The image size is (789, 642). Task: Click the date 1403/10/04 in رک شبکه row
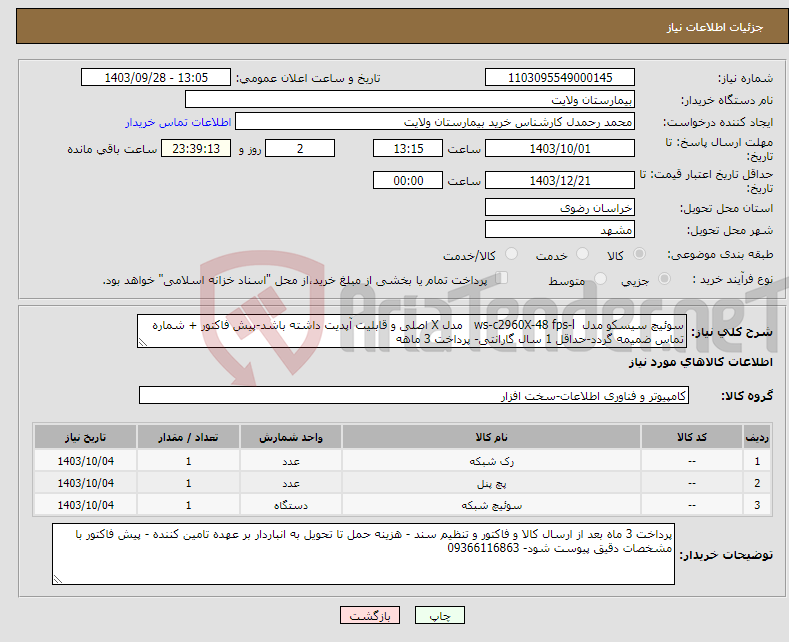pyautogui.click(x=86, y=461)
